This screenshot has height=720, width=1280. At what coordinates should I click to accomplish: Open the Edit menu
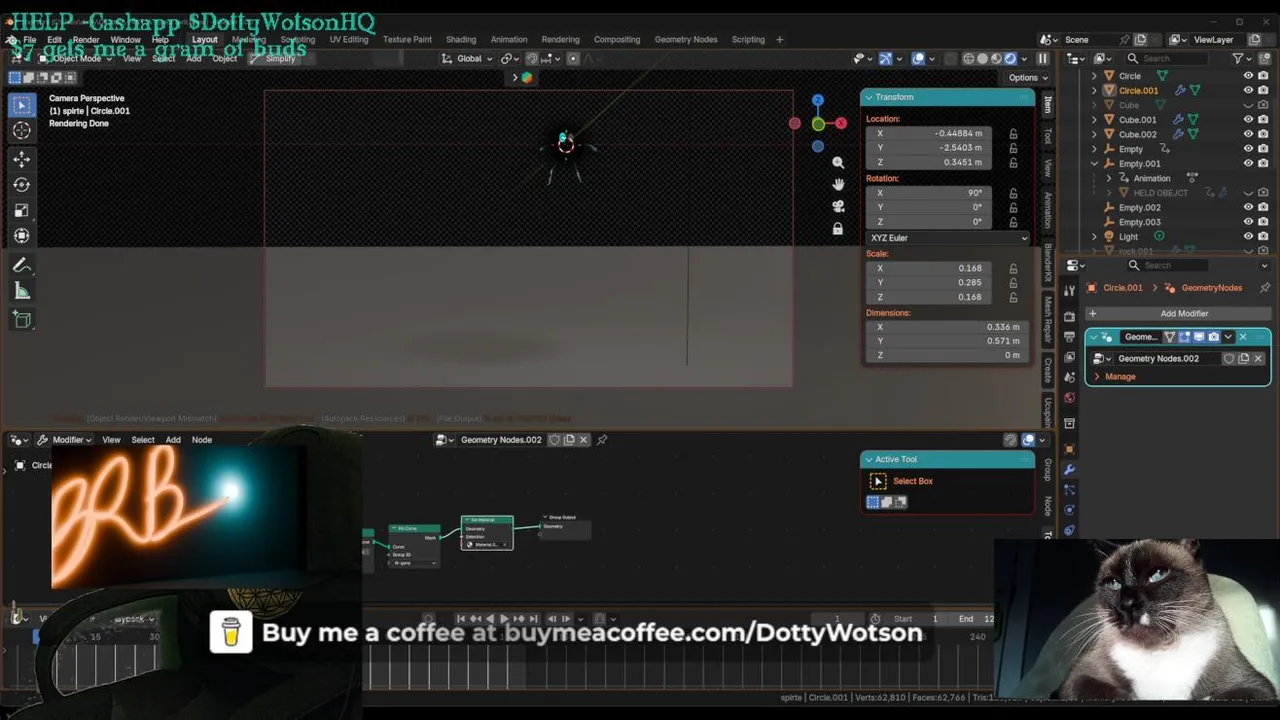pyautogui.click(x=54, y=40)
